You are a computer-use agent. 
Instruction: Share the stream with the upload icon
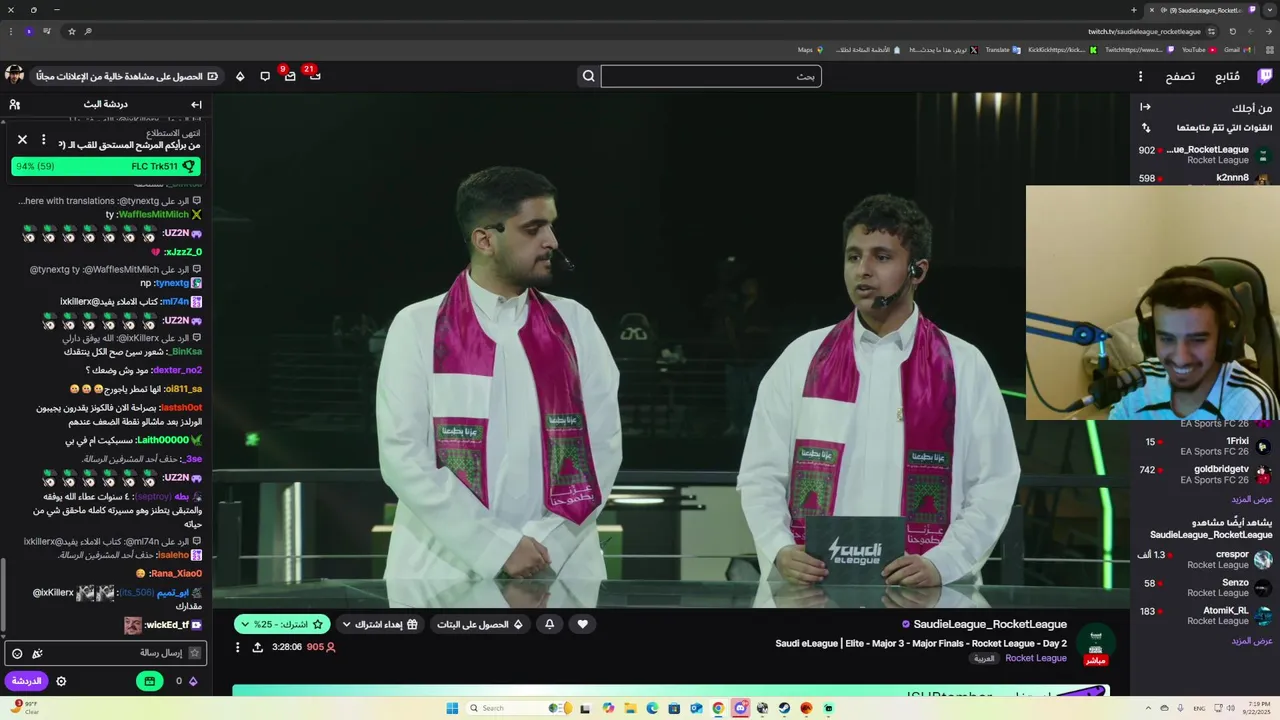tap(258, 647)
